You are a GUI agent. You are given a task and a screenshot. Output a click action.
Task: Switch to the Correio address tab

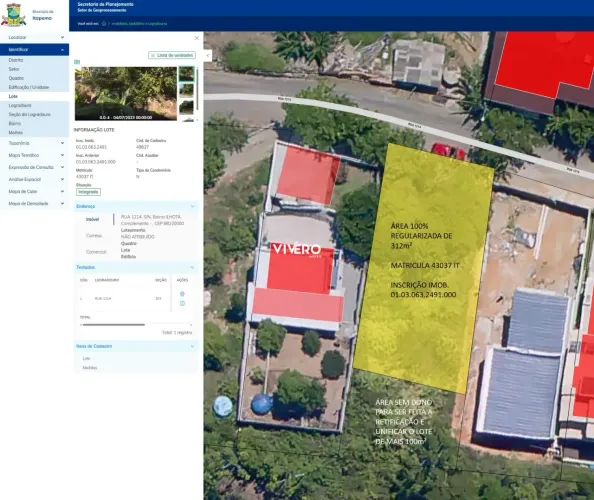(94, 236)
